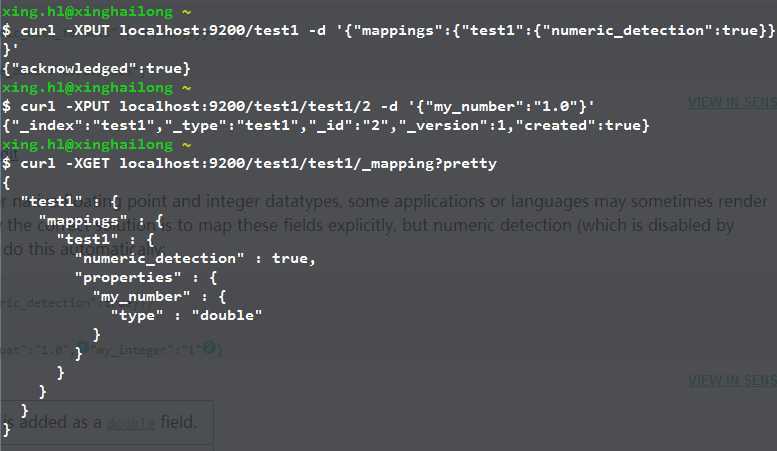Click the final closing brace of JSON output

click(x=6, y=429)
